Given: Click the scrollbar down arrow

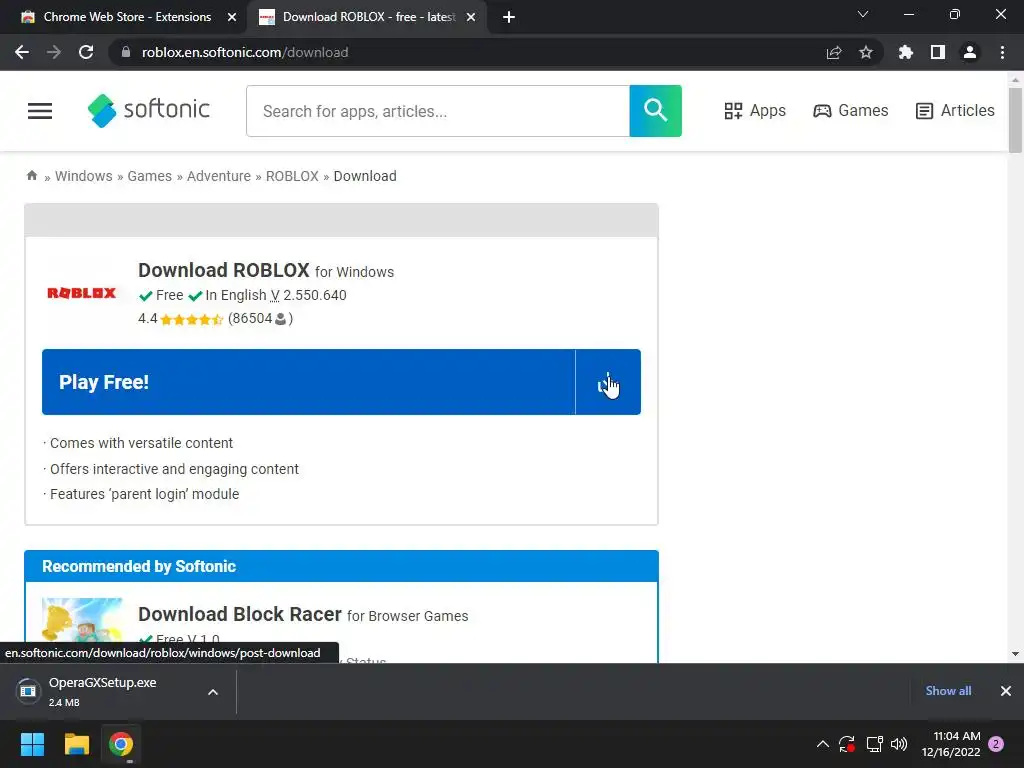Looking at the screenshot, I should pyautogui.click(x=1015, y=654).
